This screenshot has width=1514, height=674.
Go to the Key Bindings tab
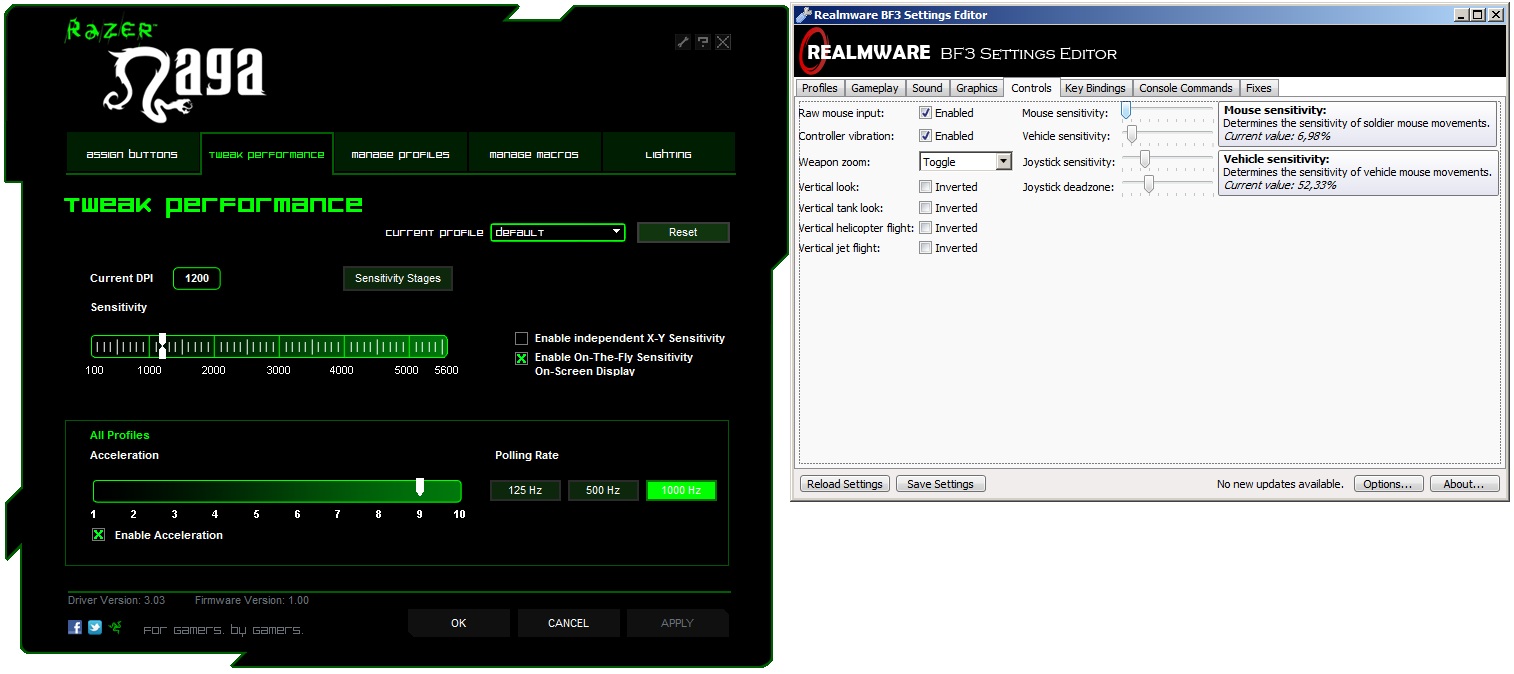point(1095,88)
